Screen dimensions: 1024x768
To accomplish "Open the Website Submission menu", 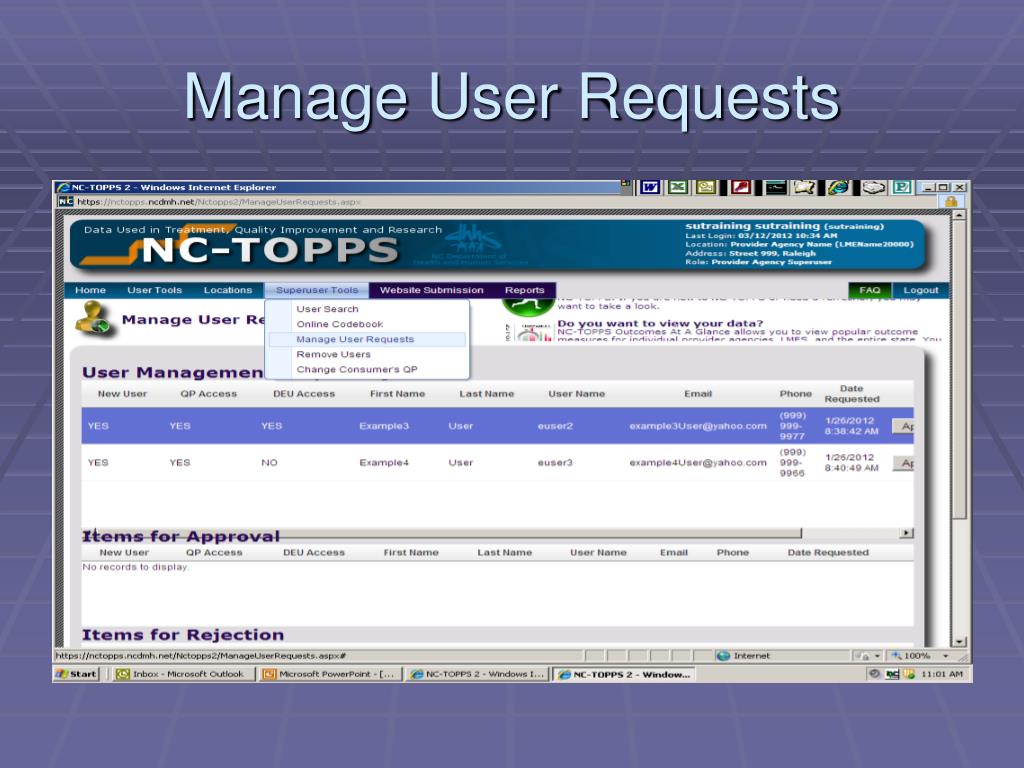I will point(432,290).
